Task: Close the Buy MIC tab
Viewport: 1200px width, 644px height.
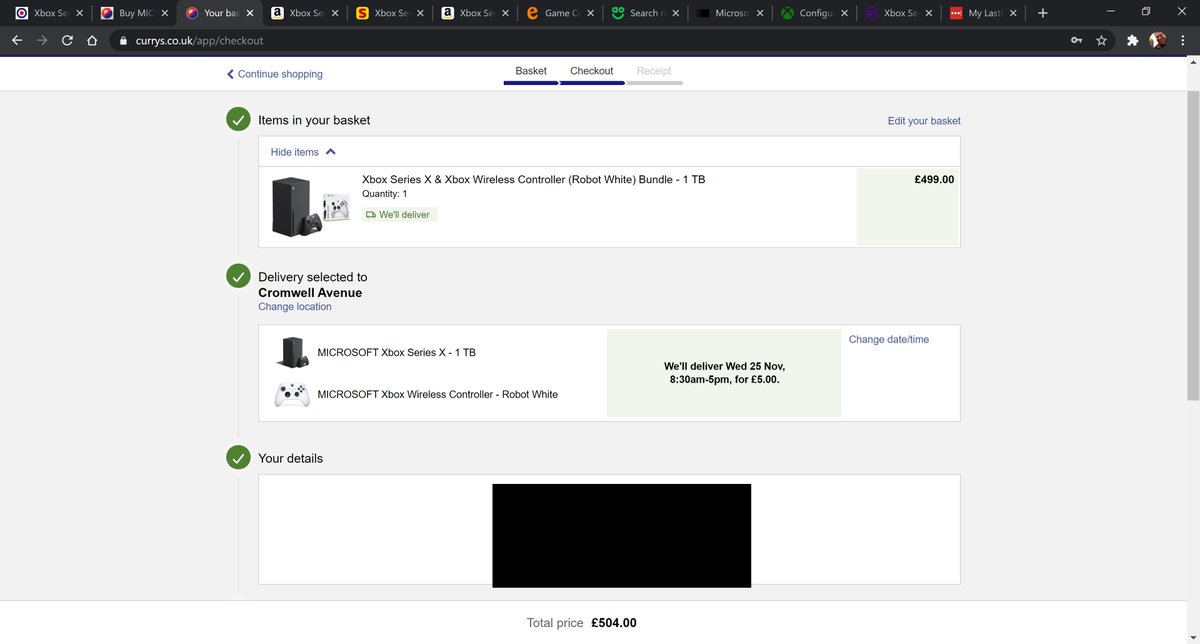Action: (164, 13)
